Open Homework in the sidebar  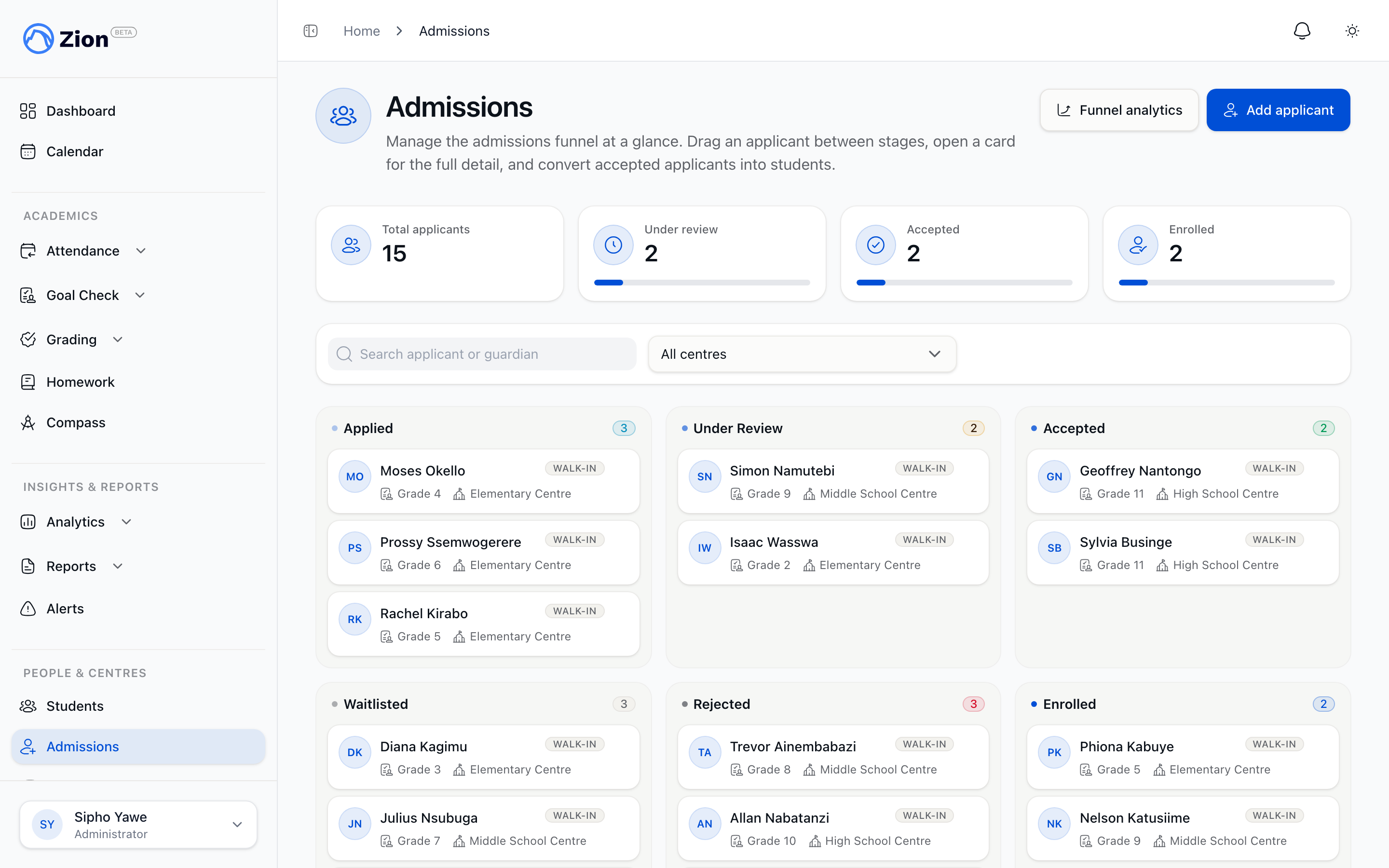(x=138, y=382)
